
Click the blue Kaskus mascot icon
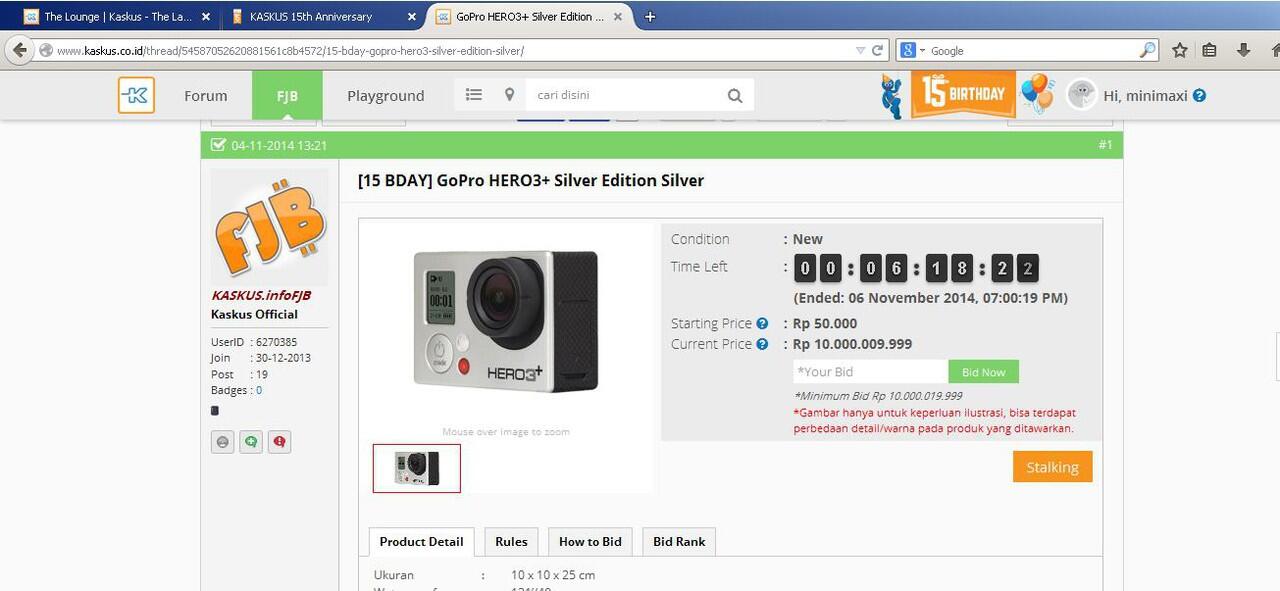[x=891, y=96]
